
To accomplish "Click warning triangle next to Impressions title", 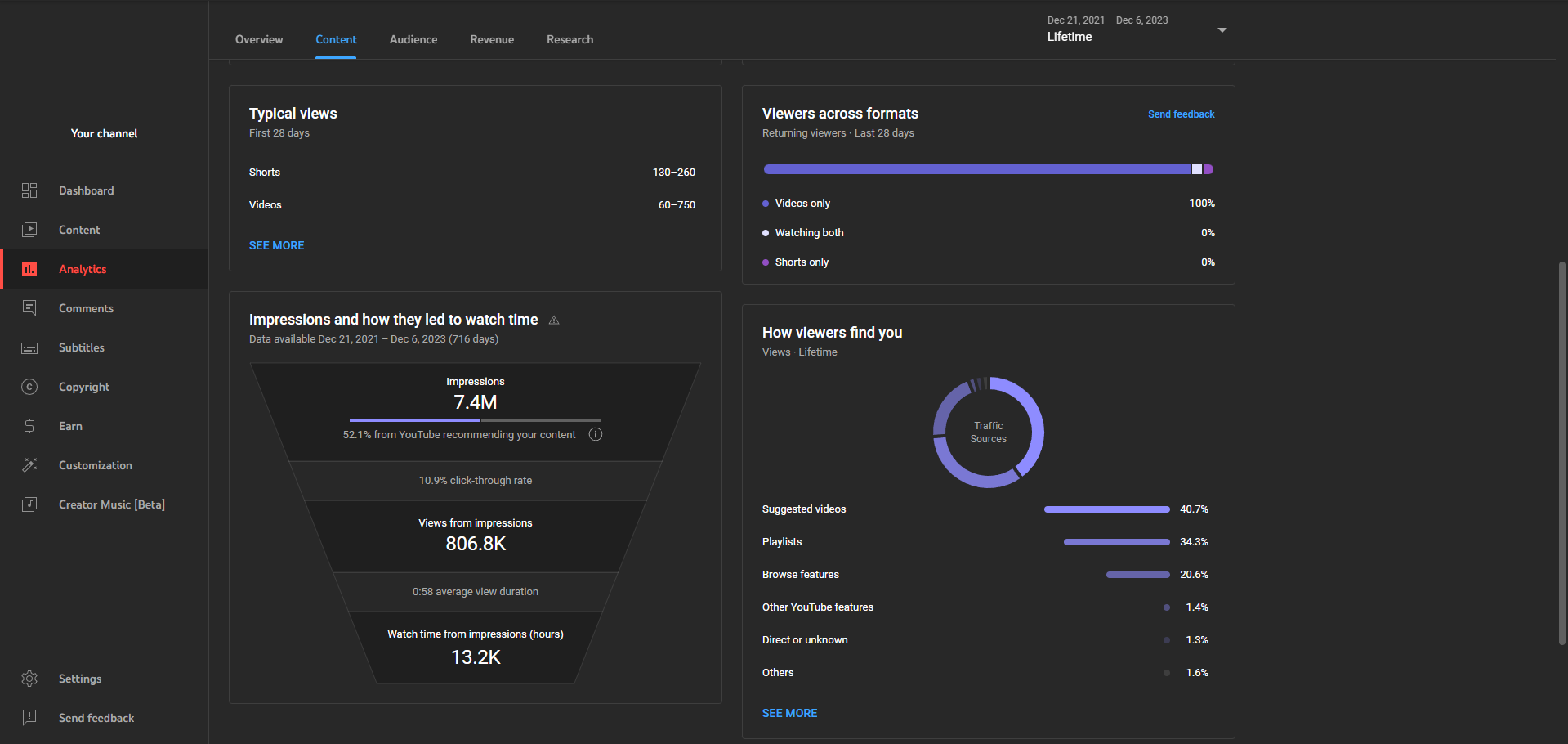I will 554,320.
